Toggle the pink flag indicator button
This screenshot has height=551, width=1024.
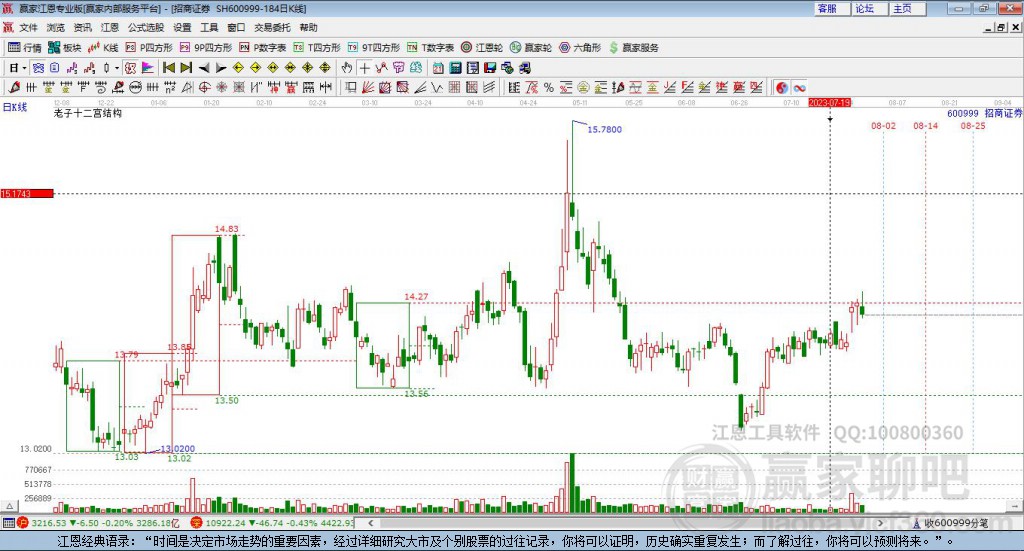click(148, 68)
